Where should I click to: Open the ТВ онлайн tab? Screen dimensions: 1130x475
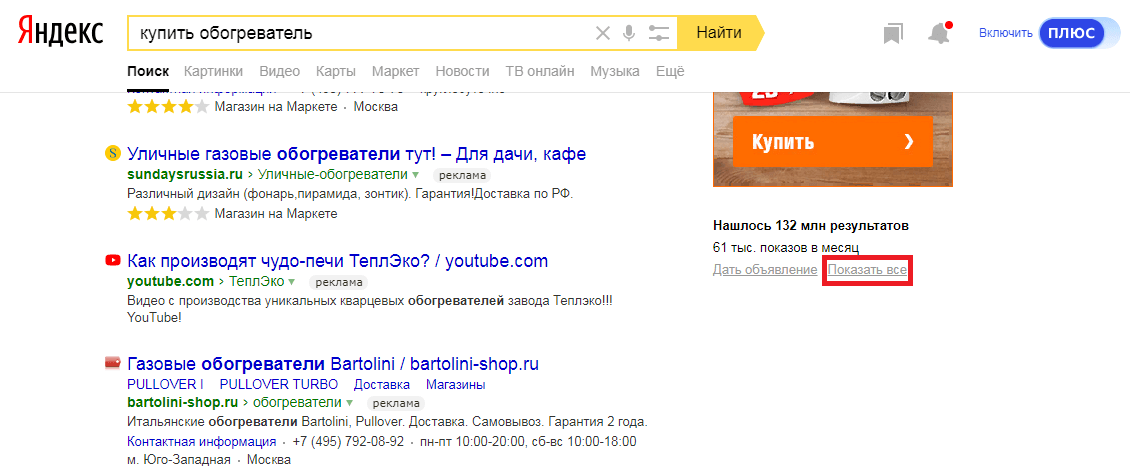coord(540,71)
